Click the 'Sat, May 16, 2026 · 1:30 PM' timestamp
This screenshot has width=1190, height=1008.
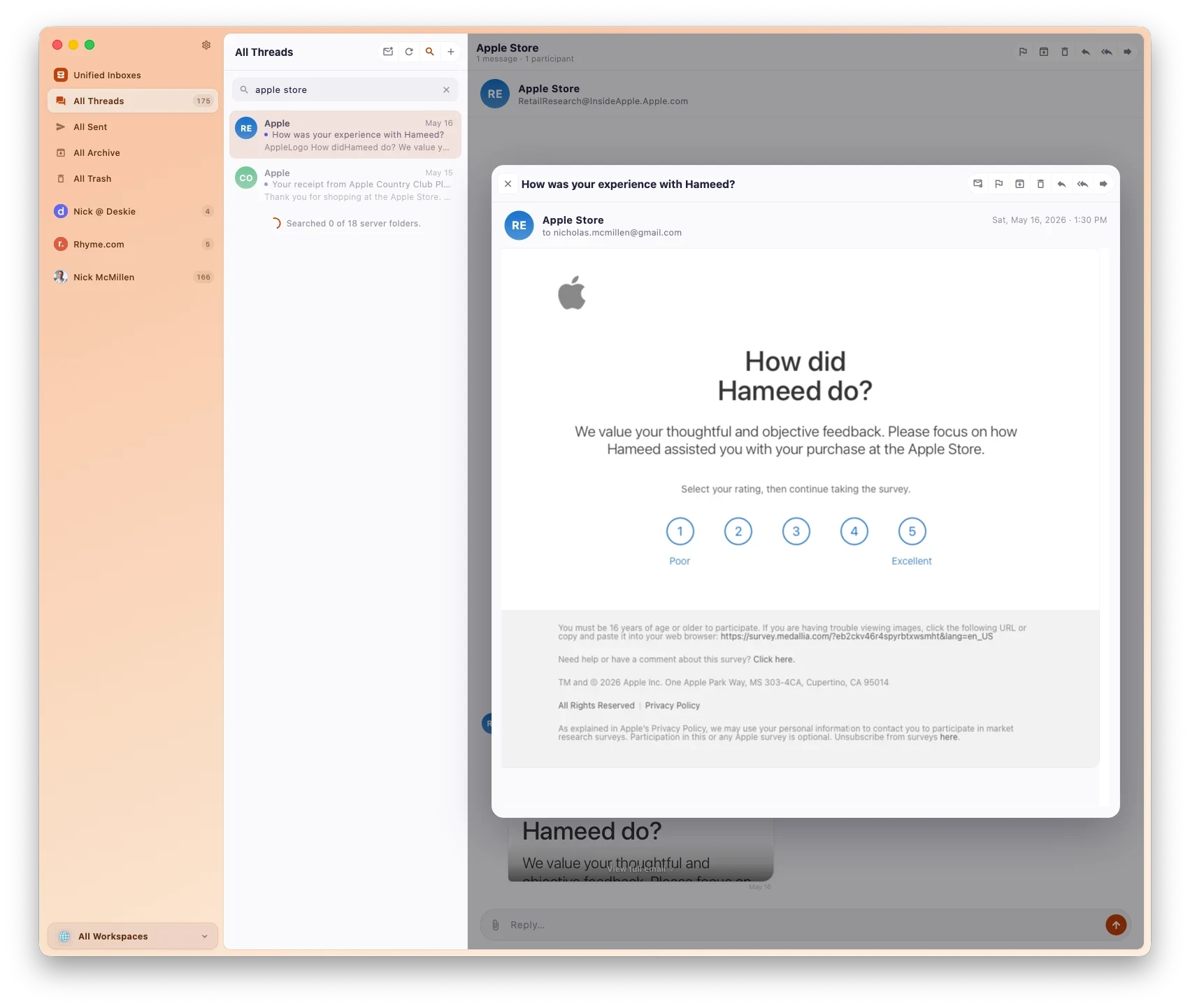click(x=1049, y=219)
